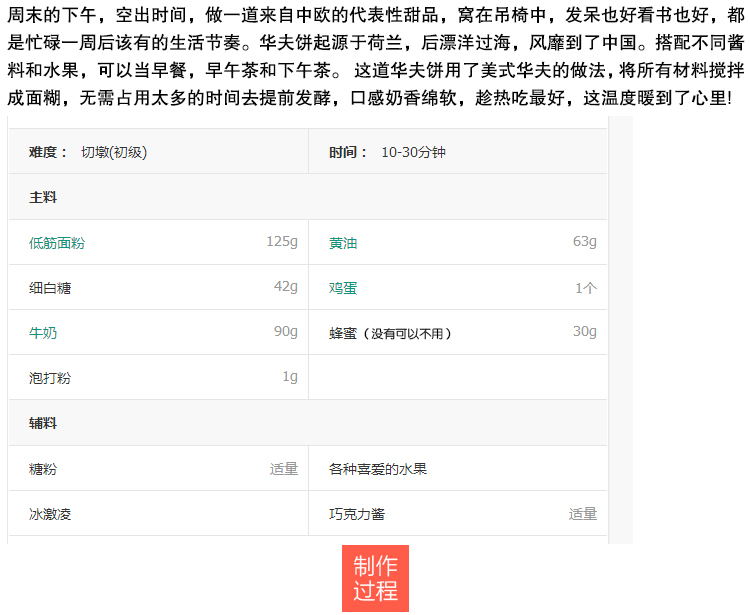Select the 泡打粉 ingredient entry
The height and width of the screenshot is (615, 750).
tap(158, 377)
